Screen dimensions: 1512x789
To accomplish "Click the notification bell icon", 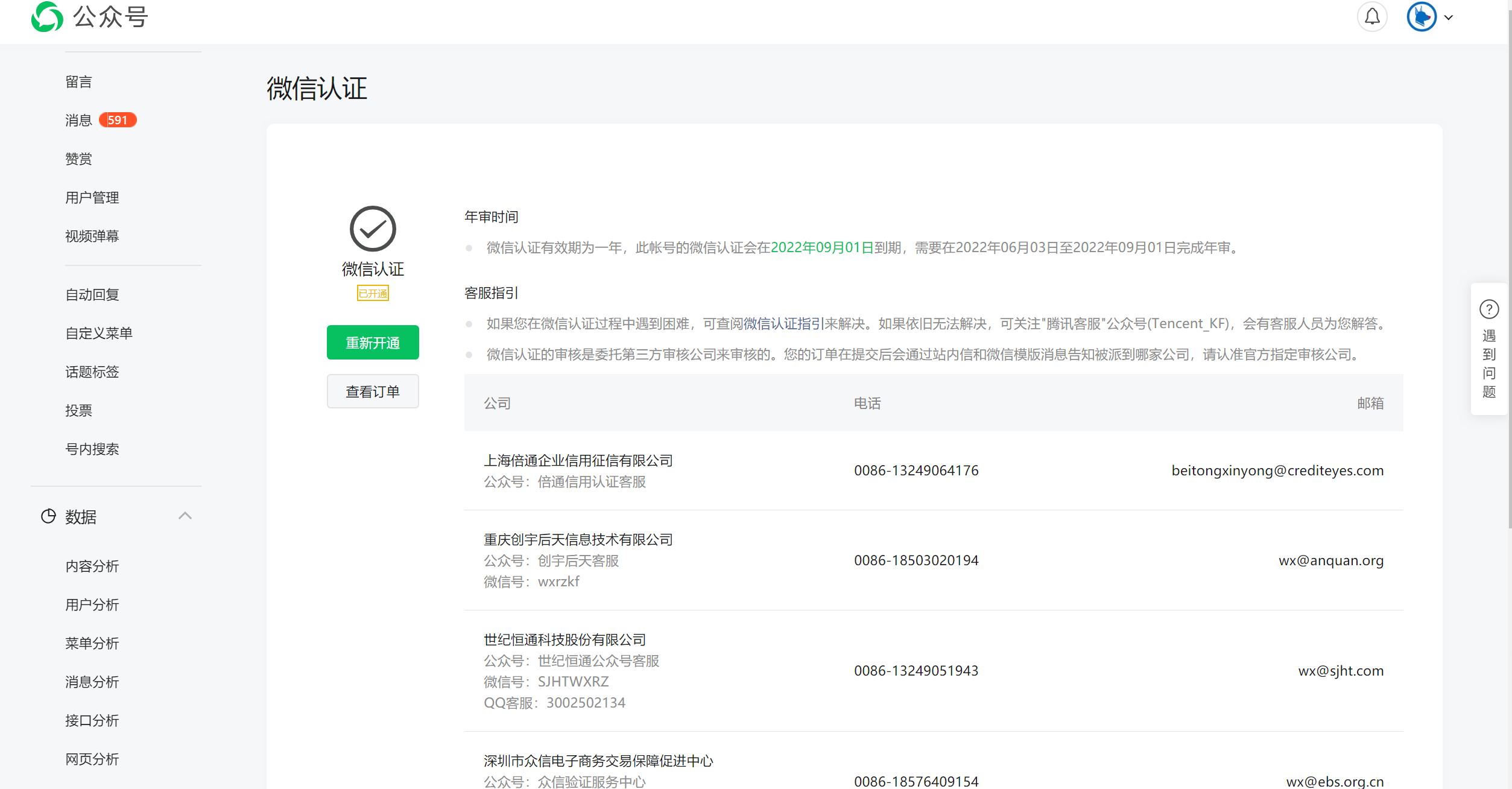I will coord(1372,17).
